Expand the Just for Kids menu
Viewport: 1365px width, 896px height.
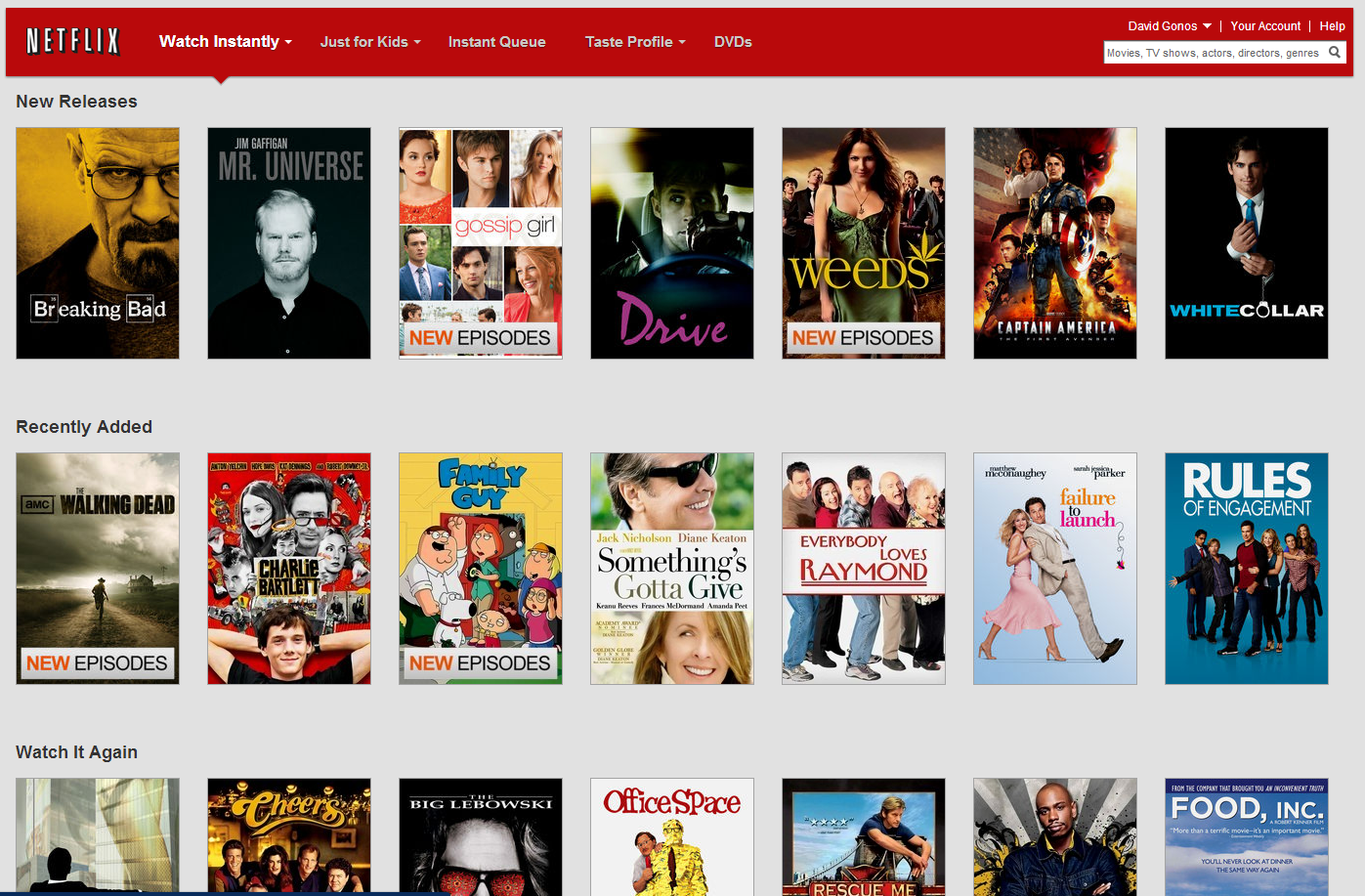tap(369, 42)
